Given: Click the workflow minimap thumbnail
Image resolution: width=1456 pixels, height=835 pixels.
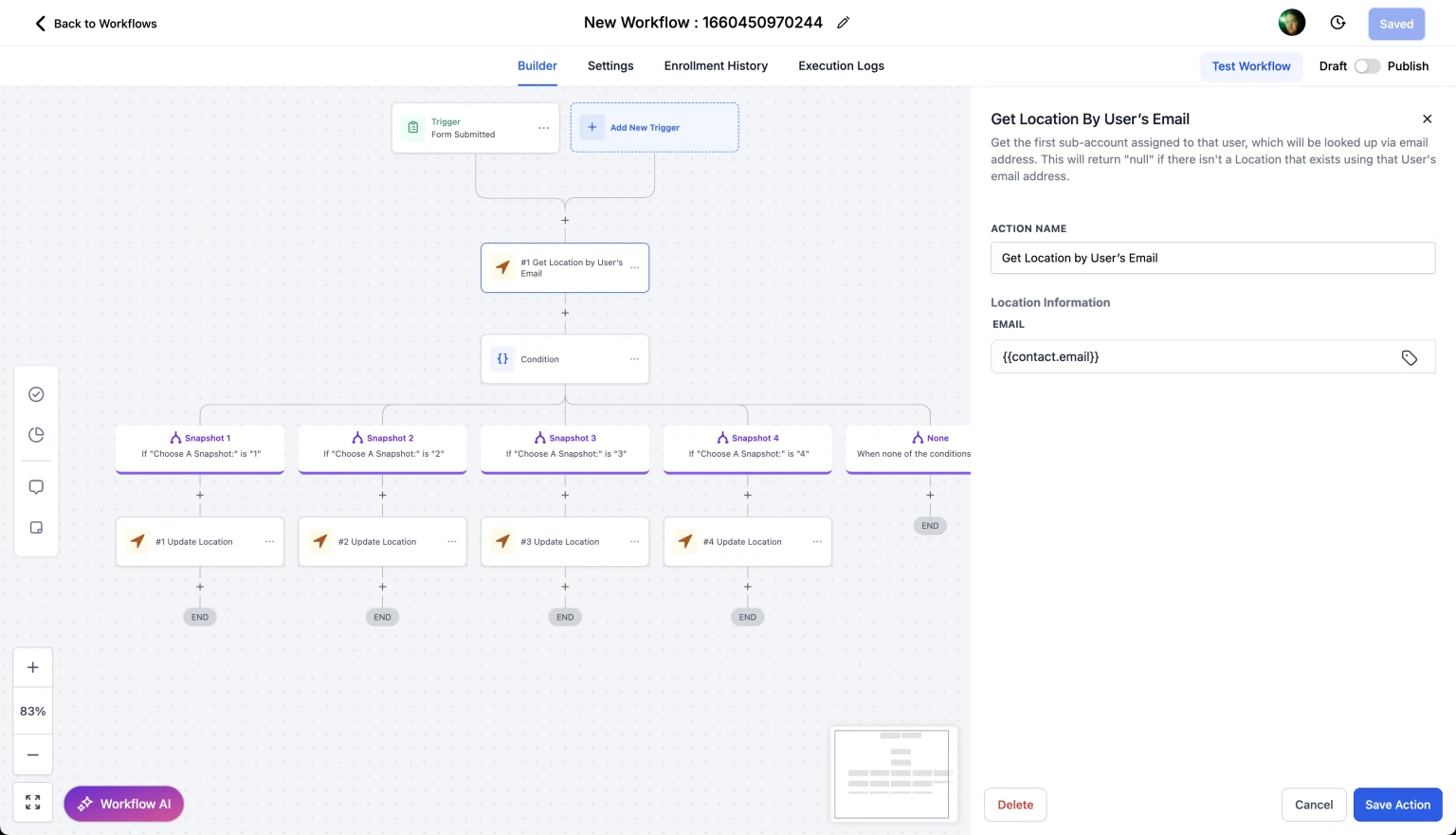Looking at the screenshot, I should coord(891,773).
